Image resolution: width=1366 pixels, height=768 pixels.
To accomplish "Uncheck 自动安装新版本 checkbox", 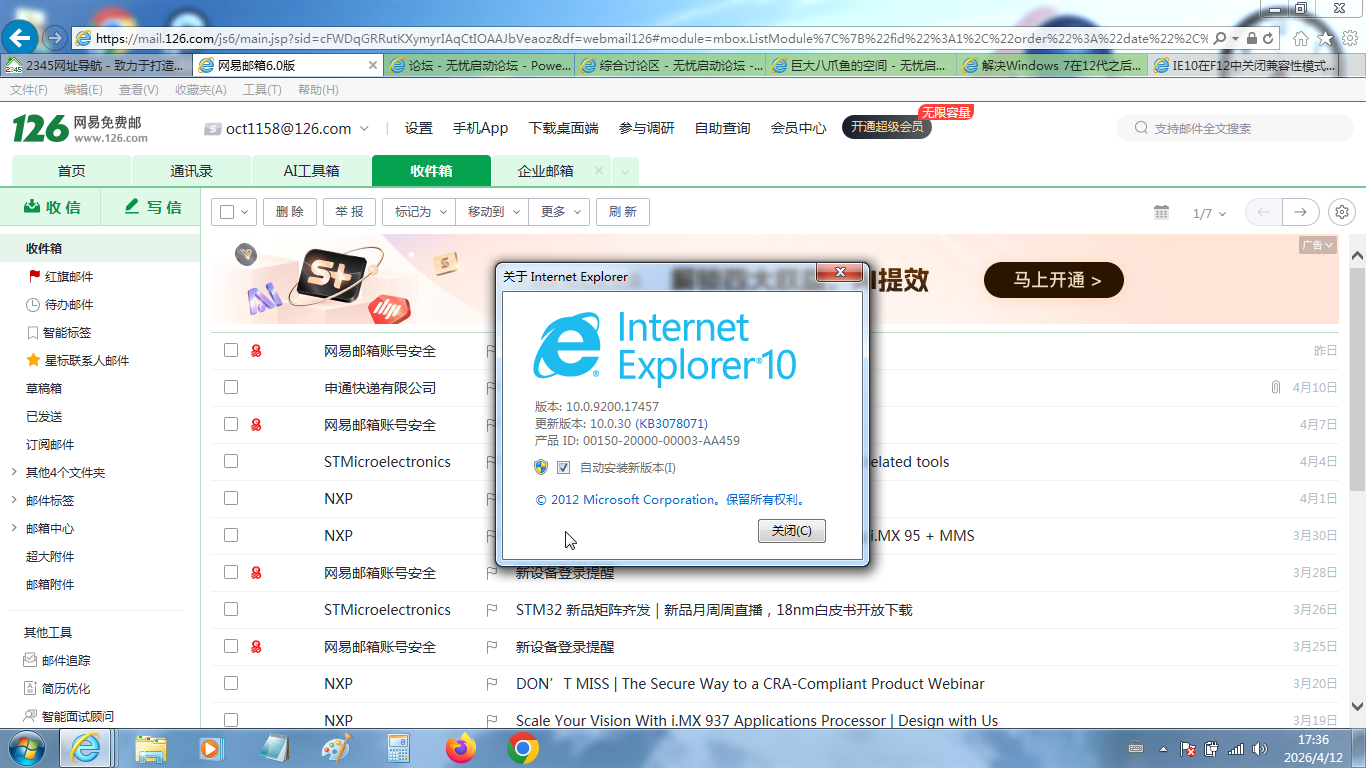I will tap(563, 468).
